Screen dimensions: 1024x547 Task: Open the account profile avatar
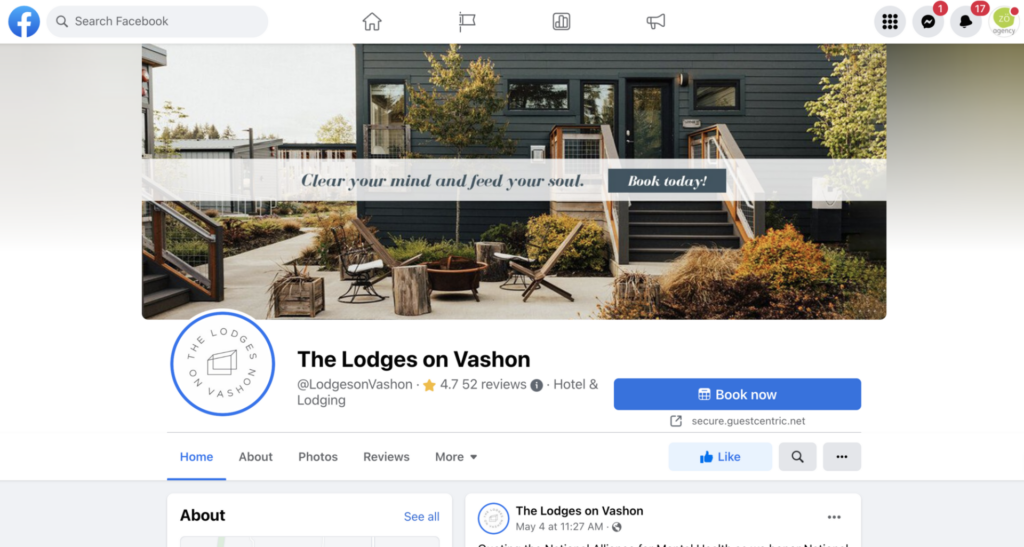click(1004, 22)
